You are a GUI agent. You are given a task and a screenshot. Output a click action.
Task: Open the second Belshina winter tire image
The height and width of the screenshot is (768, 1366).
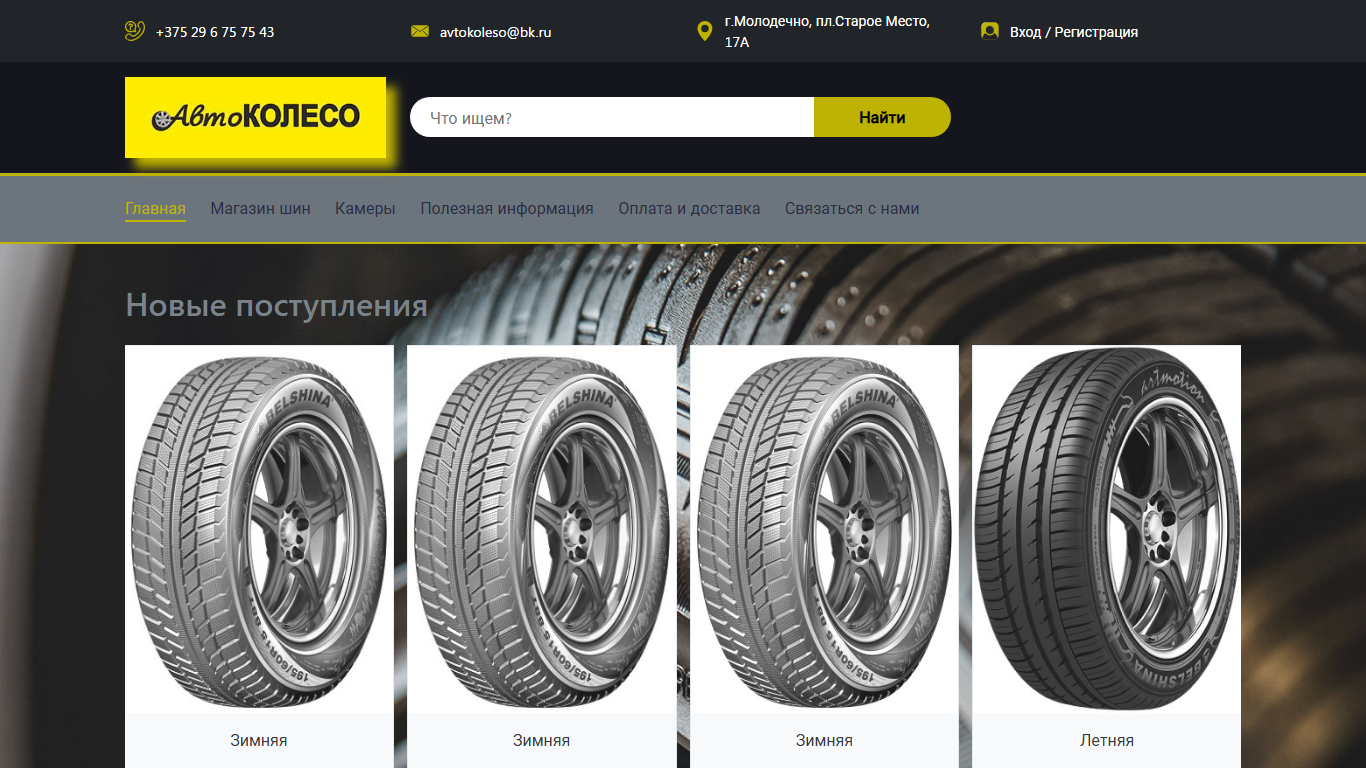point(542,529)
